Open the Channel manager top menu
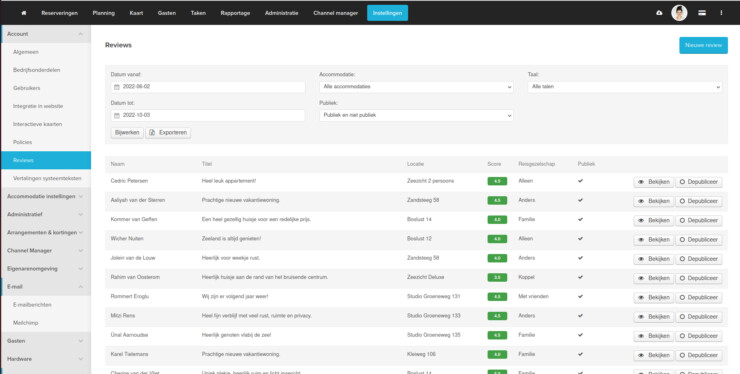 336,13
